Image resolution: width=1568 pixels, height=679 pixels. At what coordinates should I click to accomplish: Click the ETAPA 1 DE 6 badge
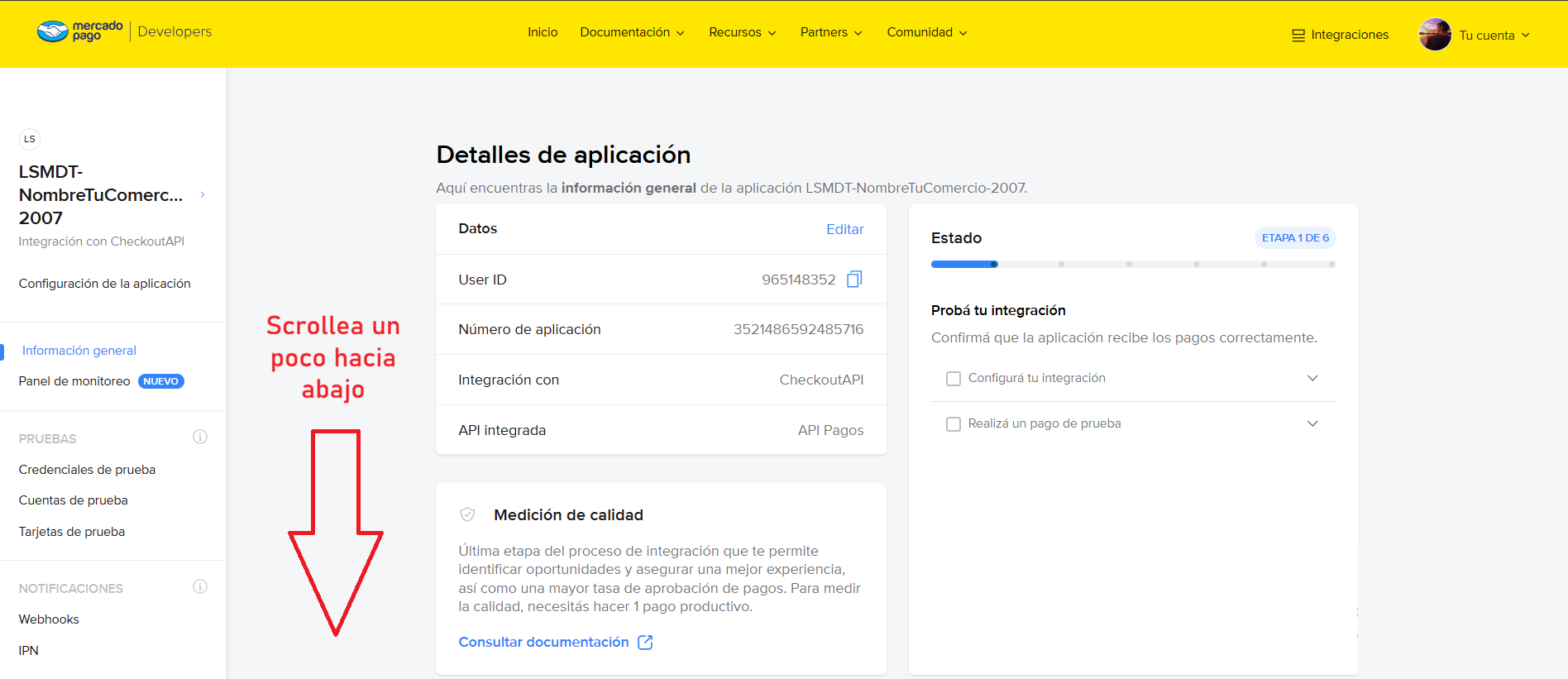(x=1295, y=238)
